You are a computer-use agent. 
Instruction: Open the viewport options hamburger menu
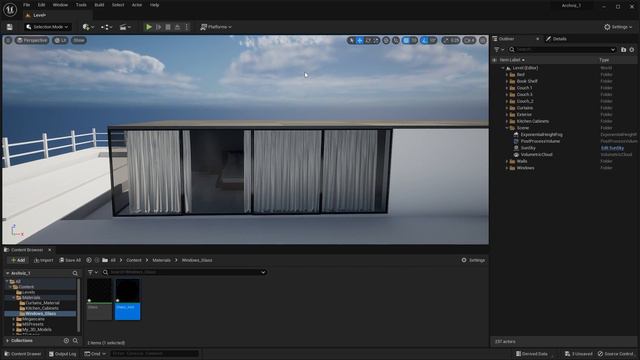(x=8, y=40)
